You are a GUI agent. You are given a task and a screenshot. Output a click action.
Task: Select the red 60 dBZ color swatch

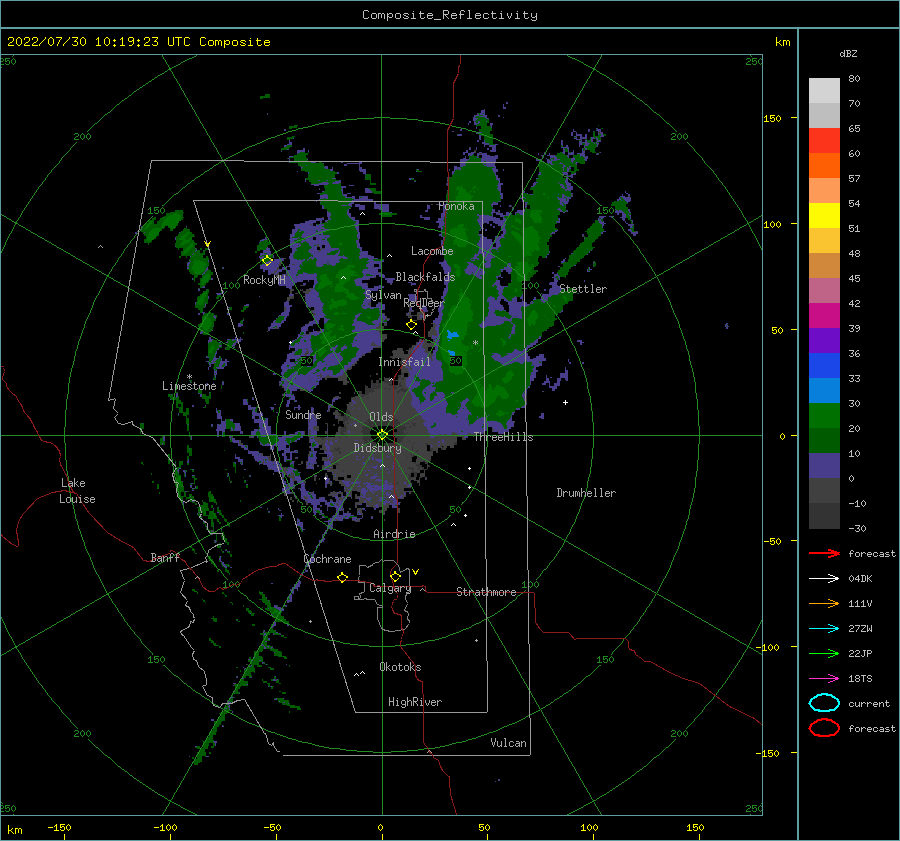(824, 141)
